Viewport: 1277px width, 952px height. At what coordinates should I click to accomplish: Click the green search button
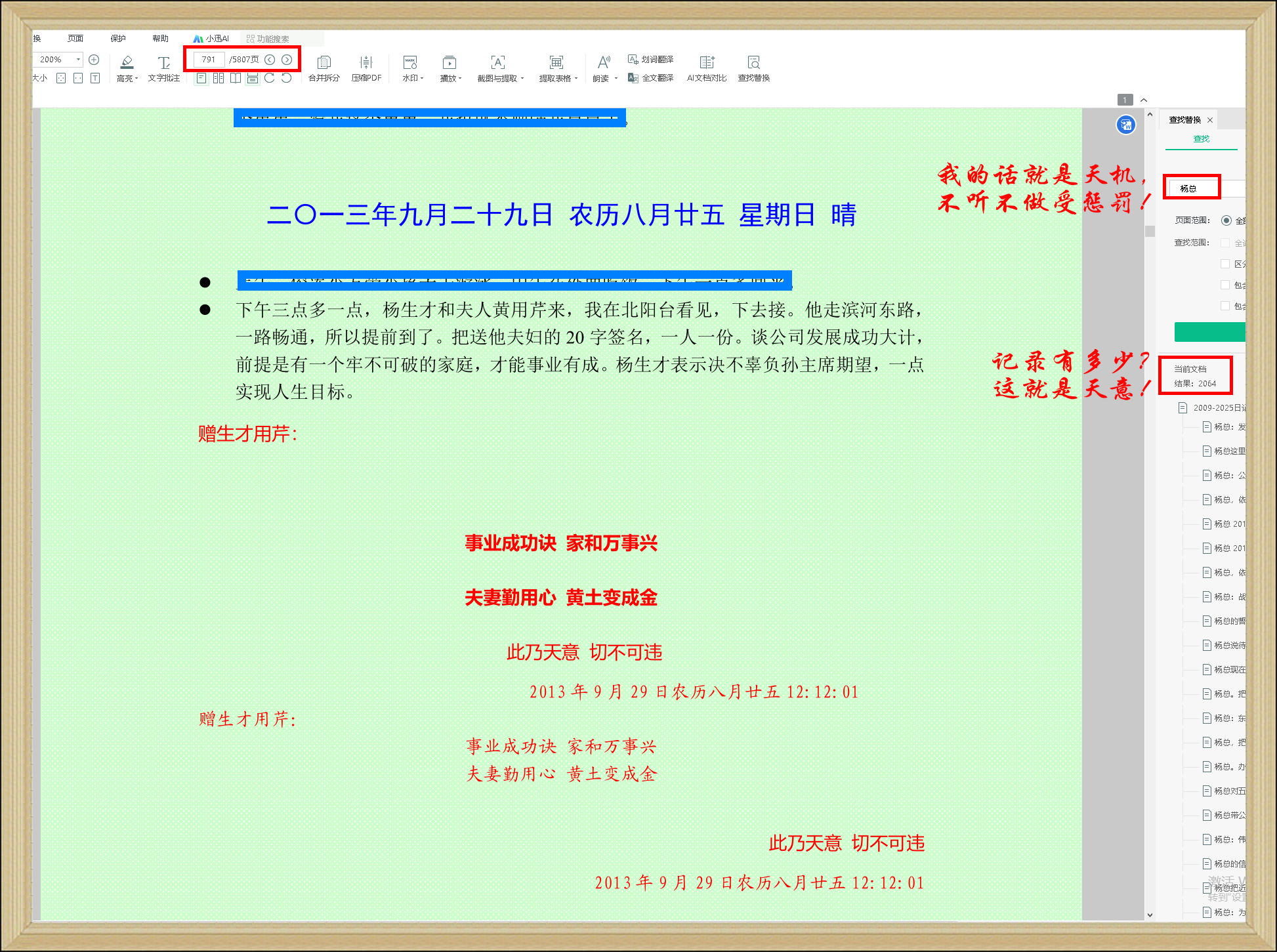(1209, 332)
